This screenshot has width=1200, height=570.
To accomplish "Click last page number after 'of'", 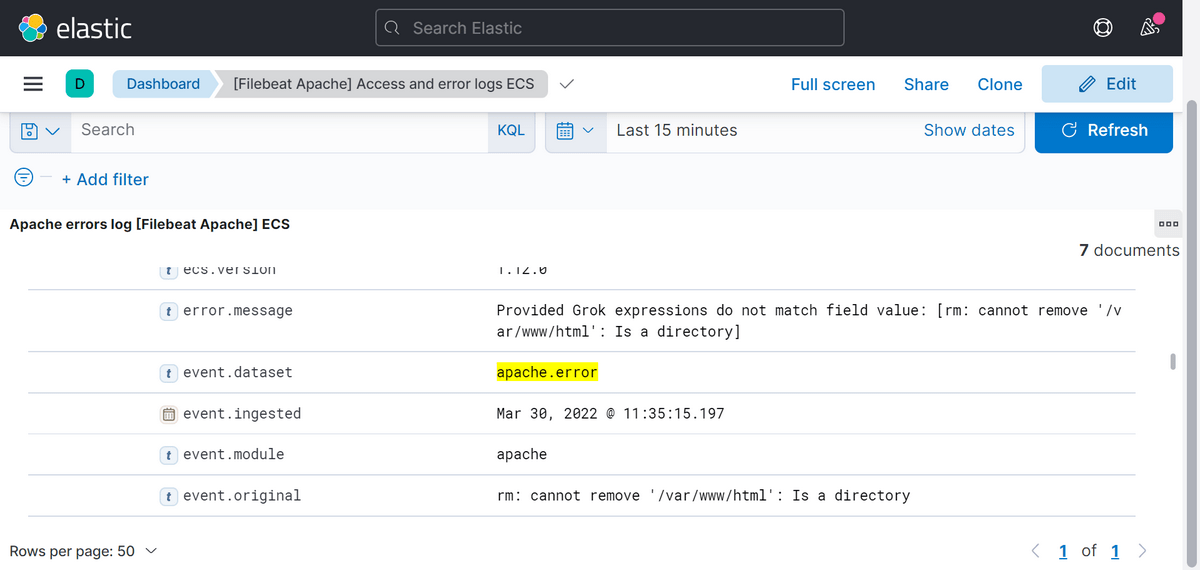I will (1115, 551).
